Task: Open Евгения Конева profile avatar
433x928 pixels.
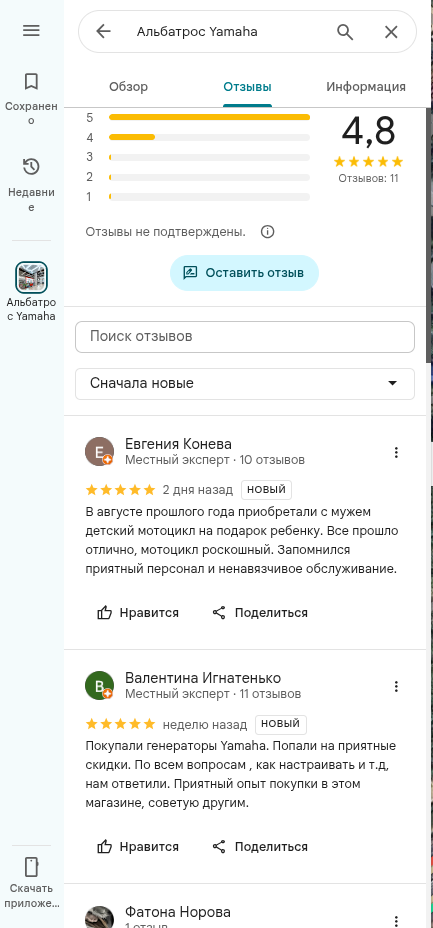Action: [x=99, y=452]
